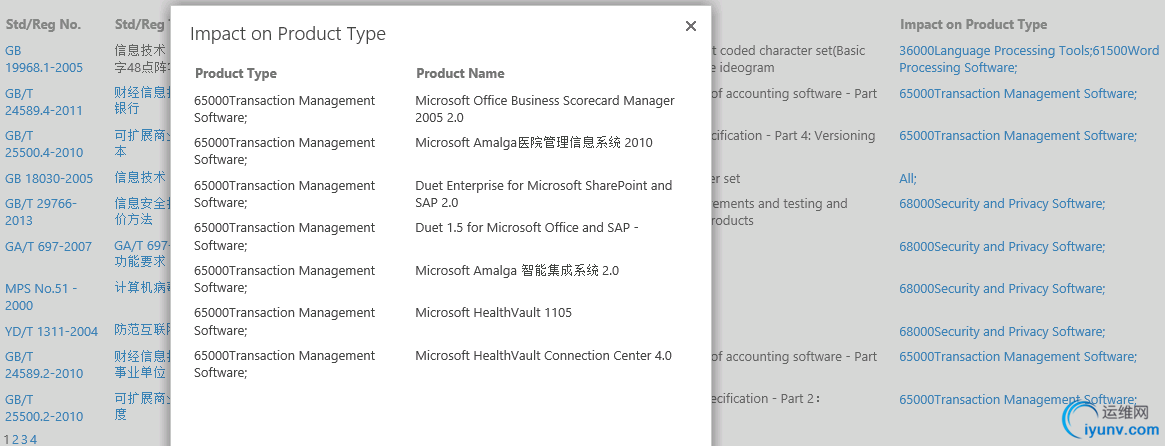
Task: Click the Std/Reg No. column header
Action: click(x=44, y=24)
